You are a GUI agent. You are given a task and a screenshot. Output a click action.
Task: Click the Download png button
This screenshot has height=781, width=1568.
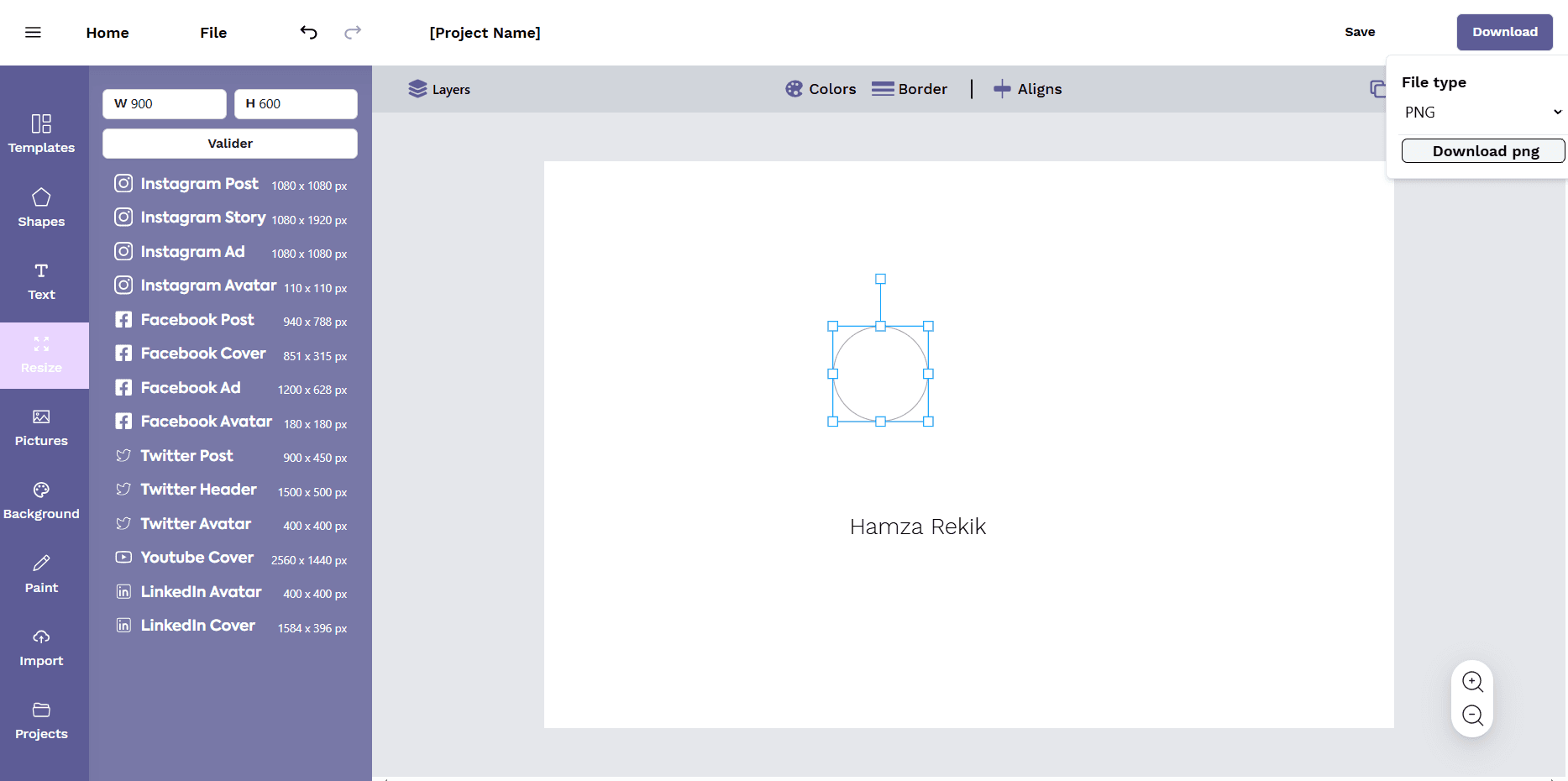pyautogui.click(x=1482, y=151)
